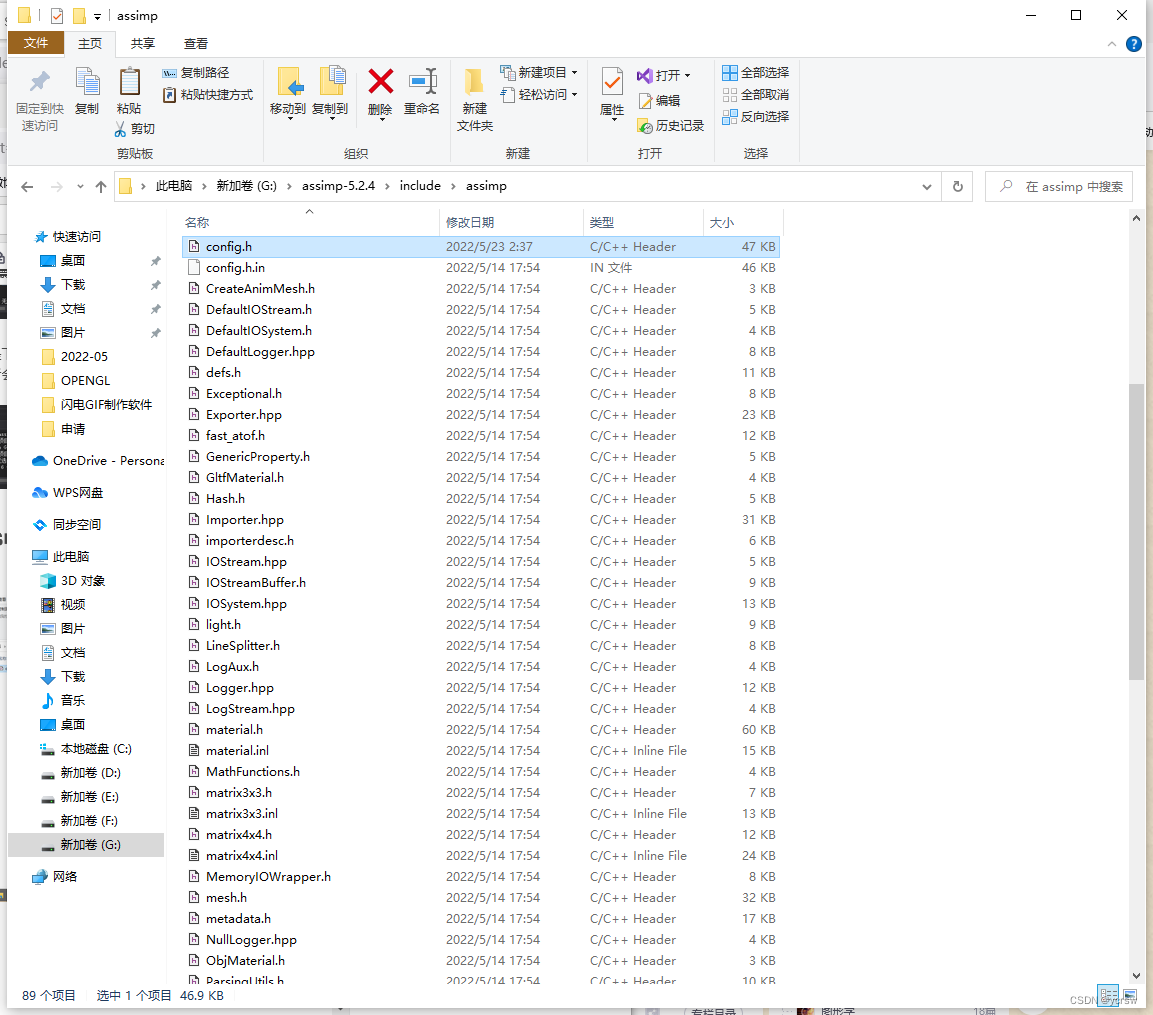The width and height of the screenshot is (1153, 1015).
Task: Open the Properties (属性) icon
Action: (x=612, y=82)
